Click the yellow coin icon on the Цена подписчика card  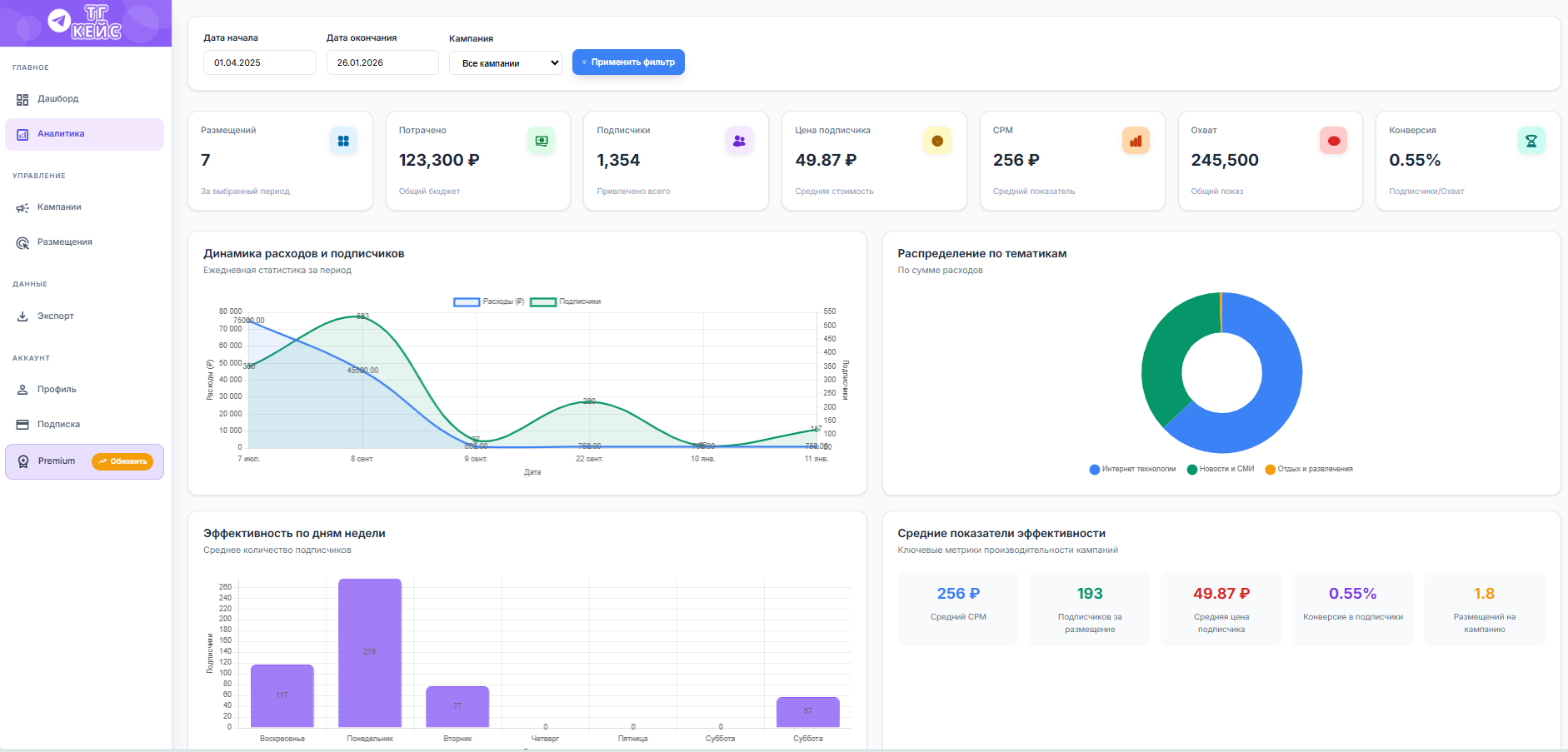point(937,141)
